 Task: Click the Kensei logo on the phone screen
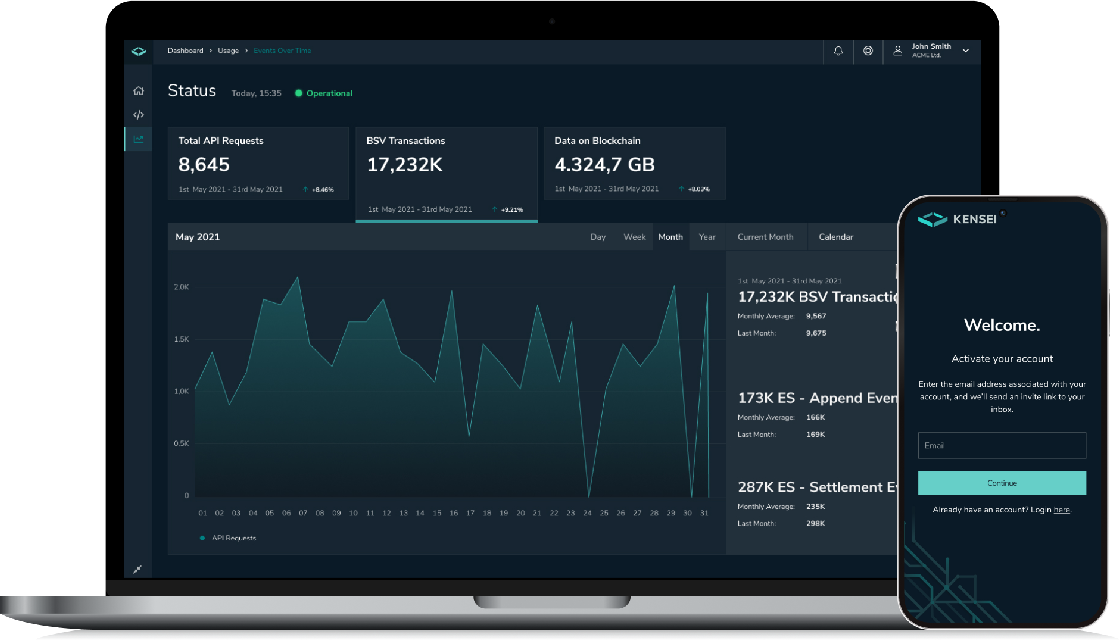click(957, 219)
